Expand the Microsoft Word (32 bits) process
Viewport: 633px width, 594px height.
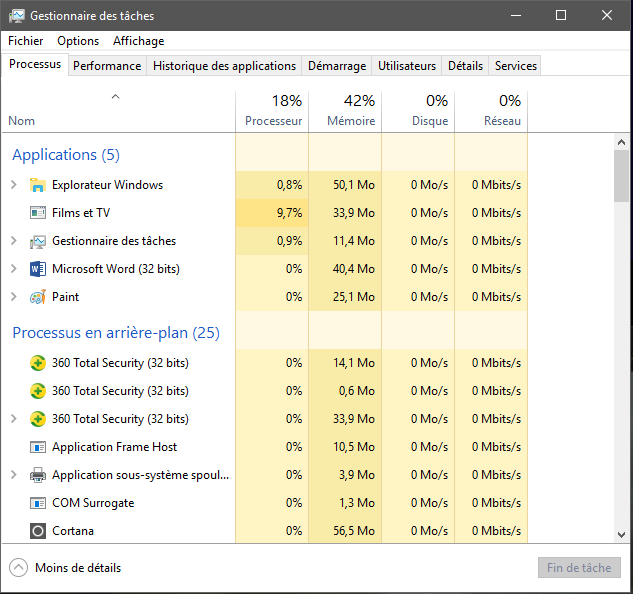pyautogui.click(x=14, y=269)
